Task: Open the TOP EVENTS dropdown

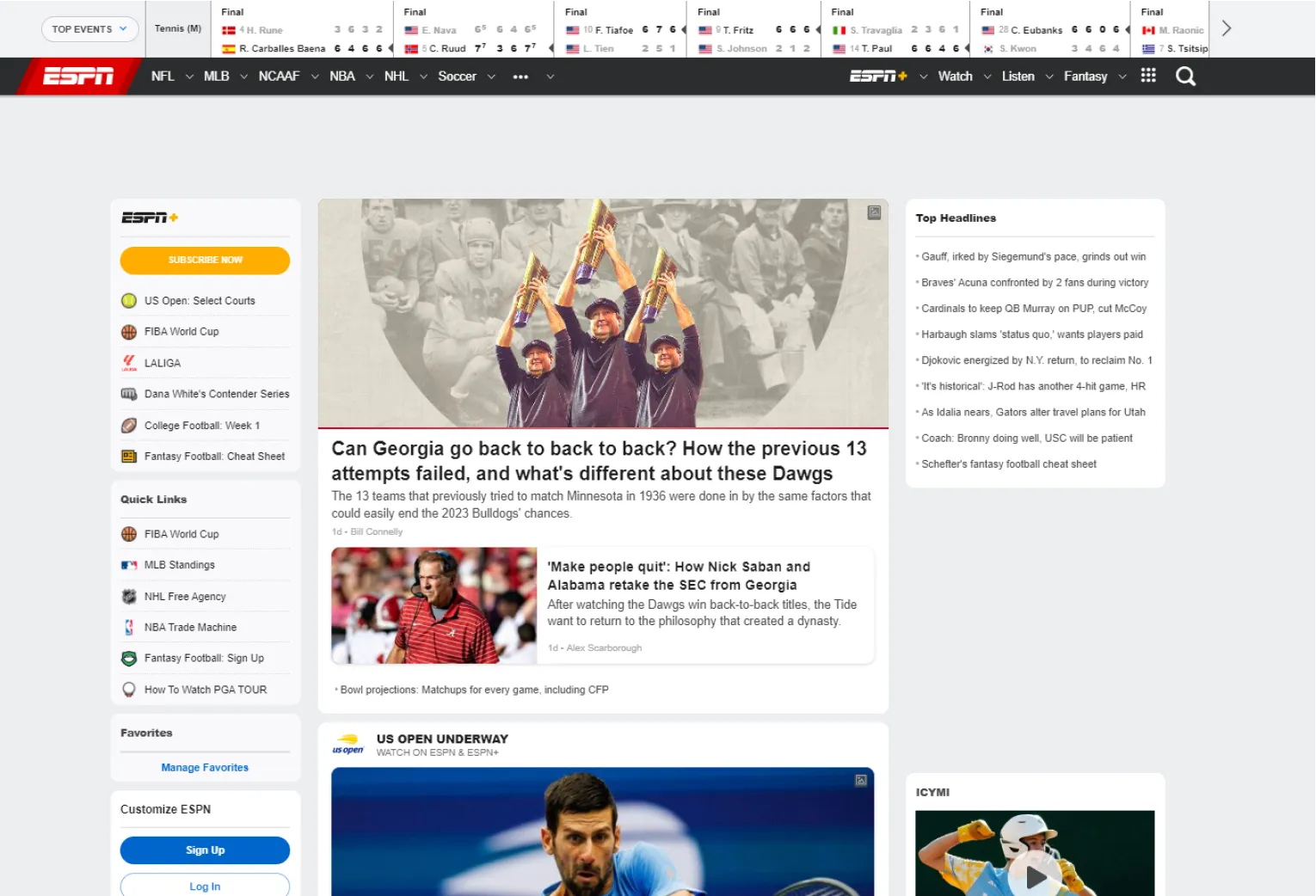Action: coord(89,29)
